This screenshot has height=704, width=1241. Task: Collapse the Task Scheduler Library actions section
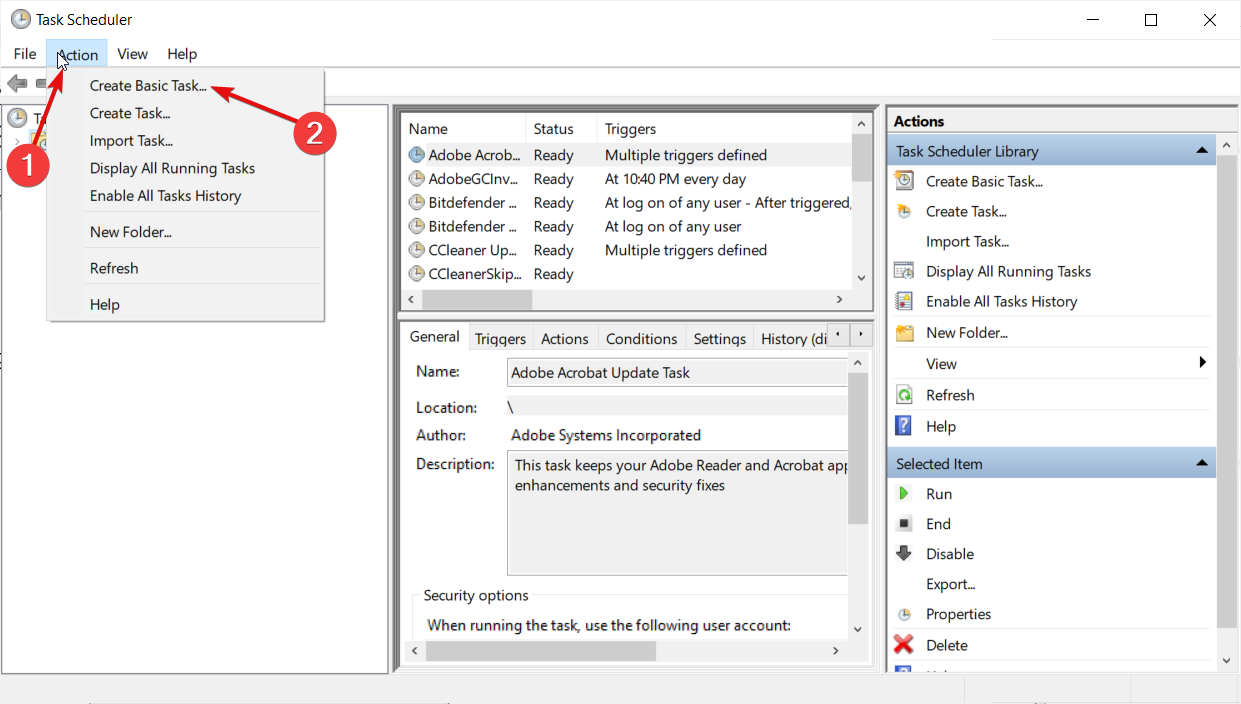[1201, 151]
